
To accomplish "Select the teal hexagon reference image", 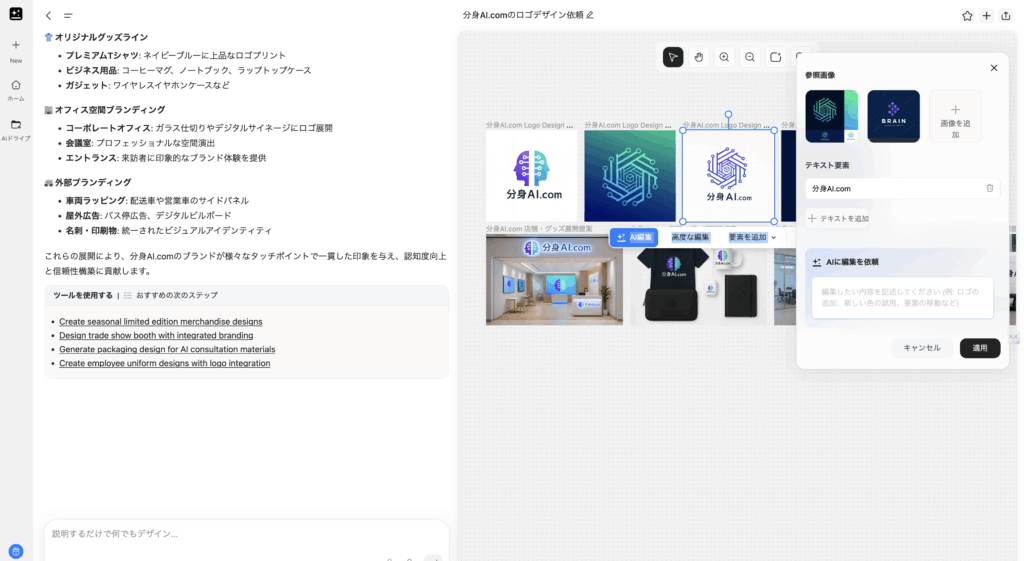I will click(x=831, y=116).
